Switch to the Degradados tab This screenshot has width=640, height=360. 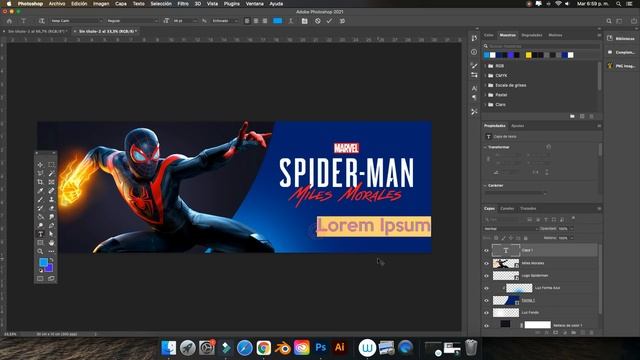coord(532,35)
